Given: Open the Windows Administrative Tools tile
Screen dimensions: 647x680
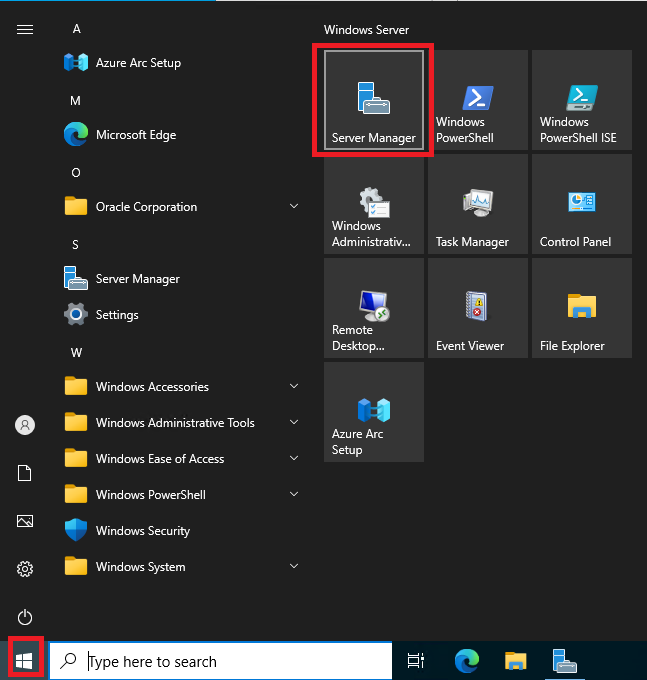Looking at the screenshot, I should click(374, 204).
